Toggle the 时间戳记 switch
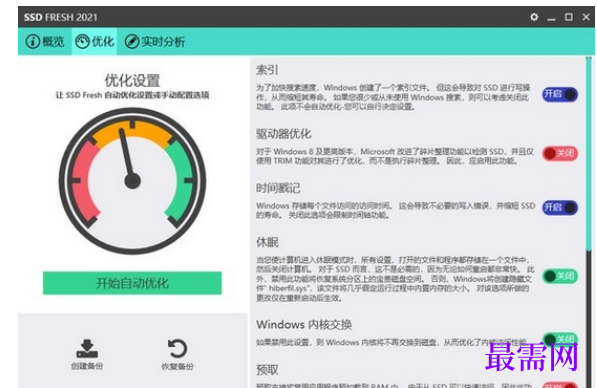The width and height of the screenshot is (597, 388). 560,208
